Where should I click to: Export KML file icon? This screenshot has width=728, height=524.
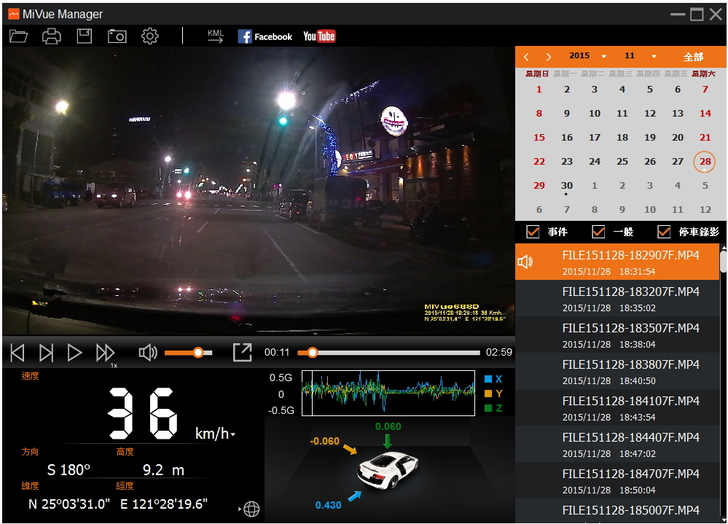[x=215, y=36]
